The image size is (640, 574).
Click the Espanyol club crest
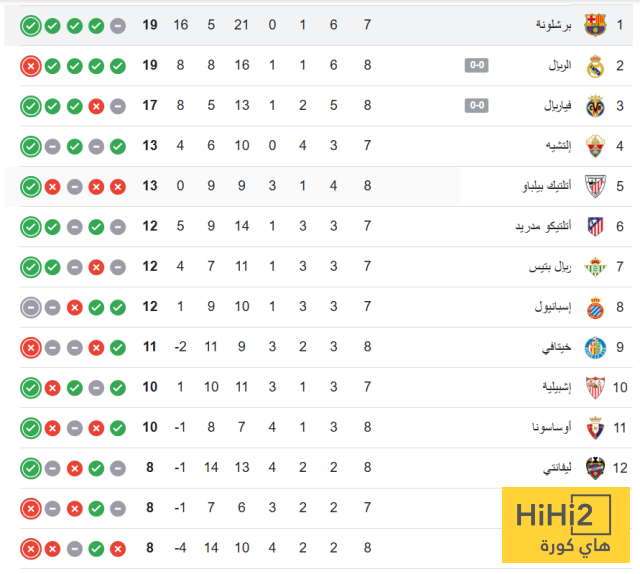point(595,307)
